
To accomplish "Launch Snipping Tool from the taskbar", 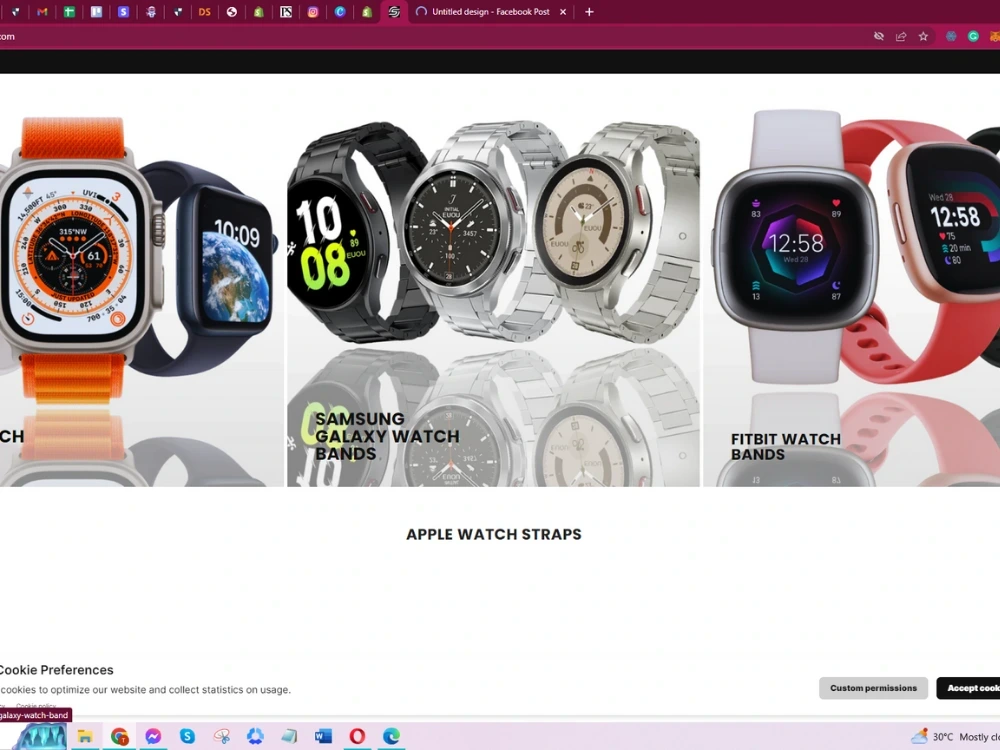I will pos(221,737).
